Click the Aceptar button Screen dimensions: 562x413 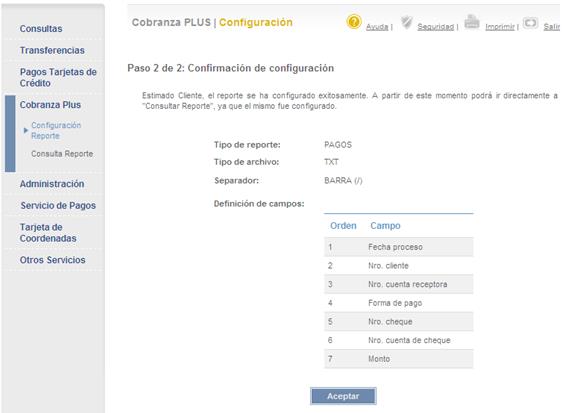[343, 396]
